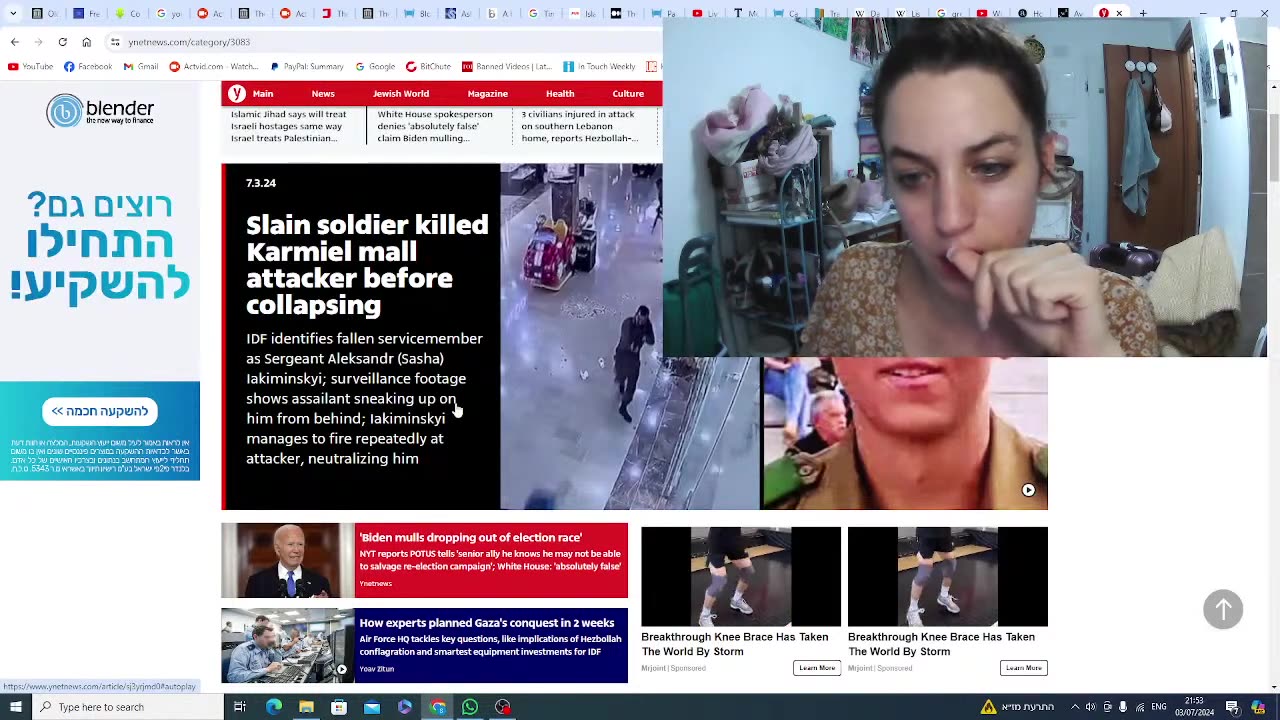Focus the Type here to search box
This screenshot has height=720, width=1280.
pos(127,707)
